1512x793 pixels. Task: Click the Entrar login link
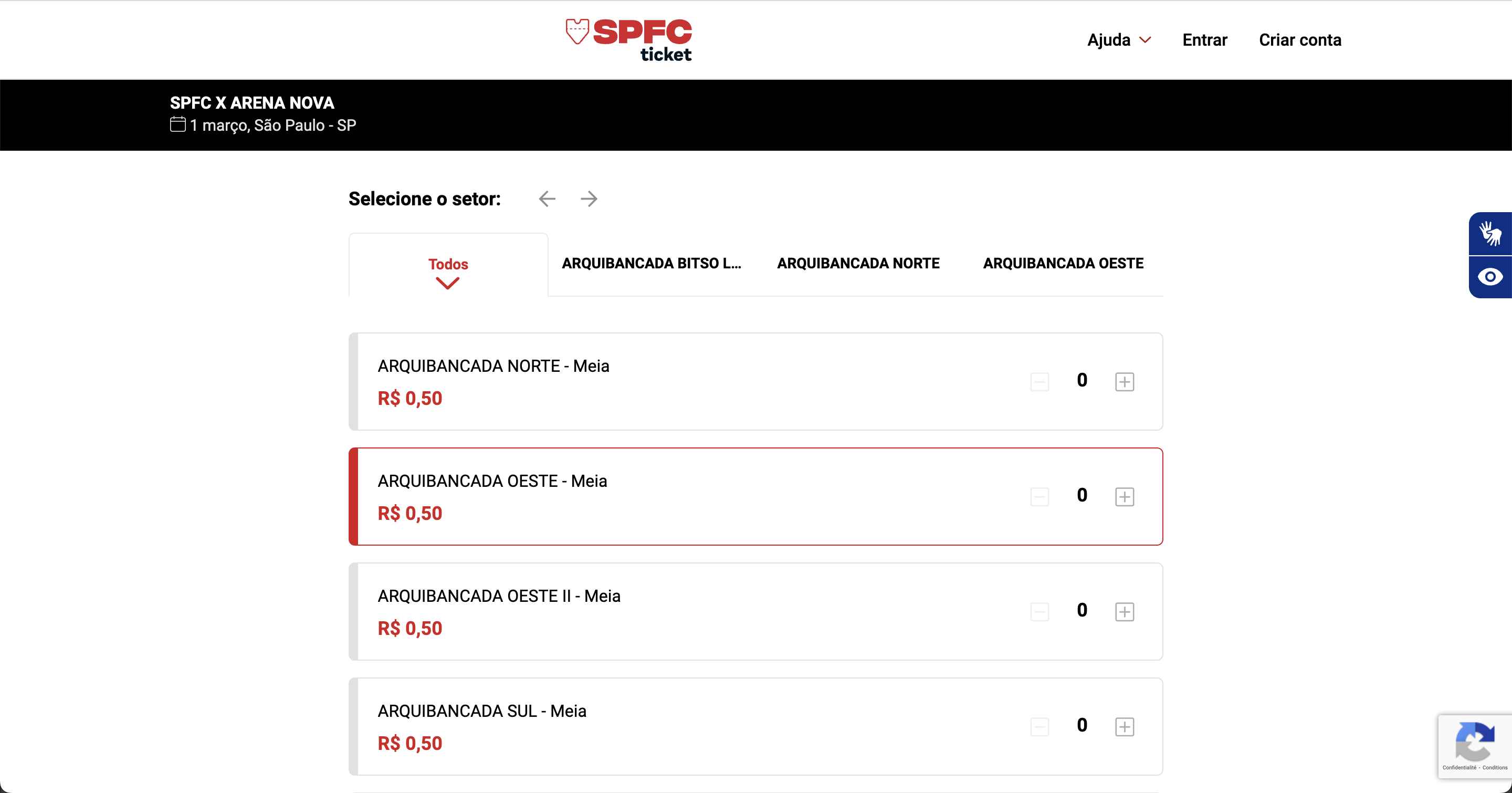1204,40
